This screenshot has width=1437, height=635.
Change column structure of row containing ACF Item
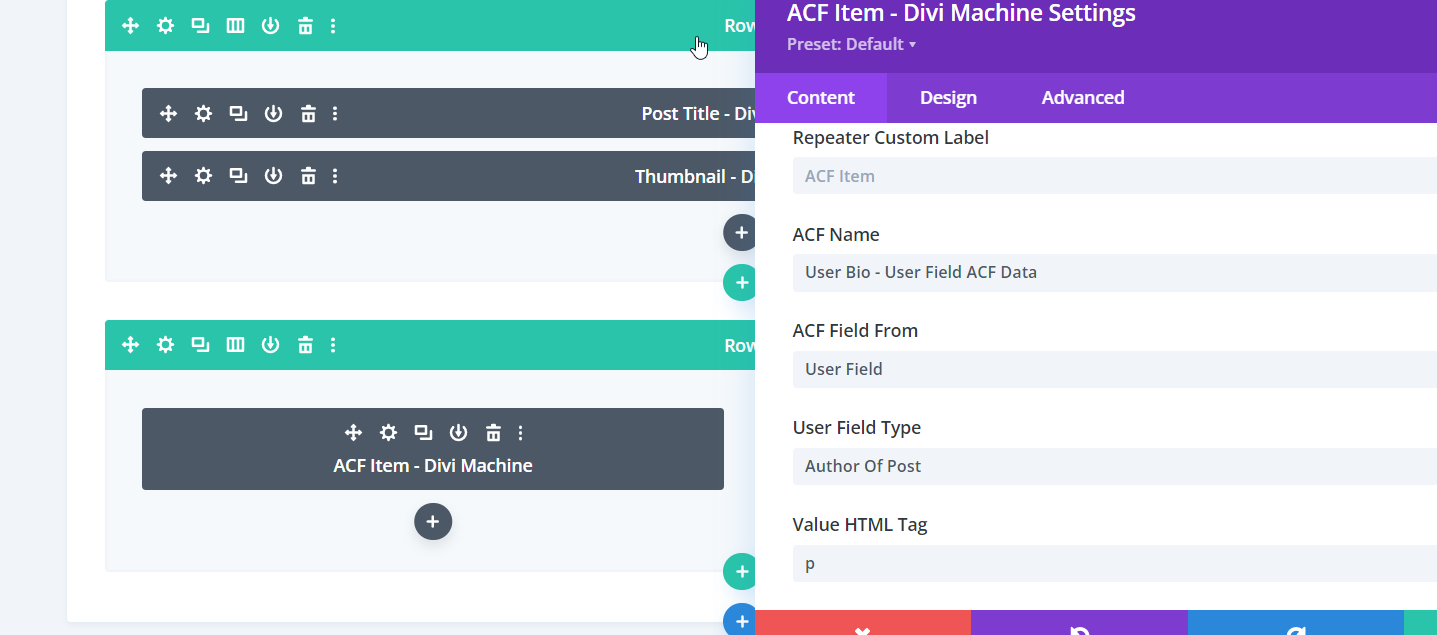235,345
